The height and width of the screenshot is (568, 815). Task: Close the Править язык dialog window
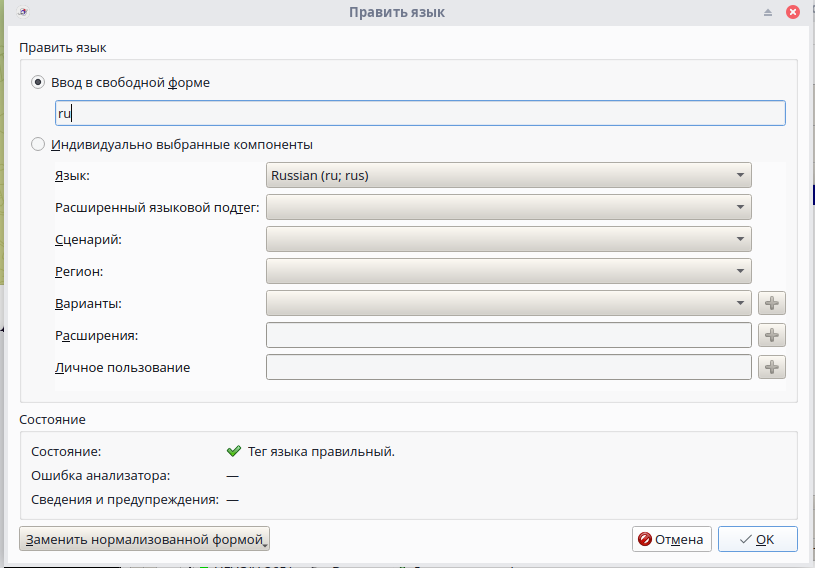click(x=793, y=12)
